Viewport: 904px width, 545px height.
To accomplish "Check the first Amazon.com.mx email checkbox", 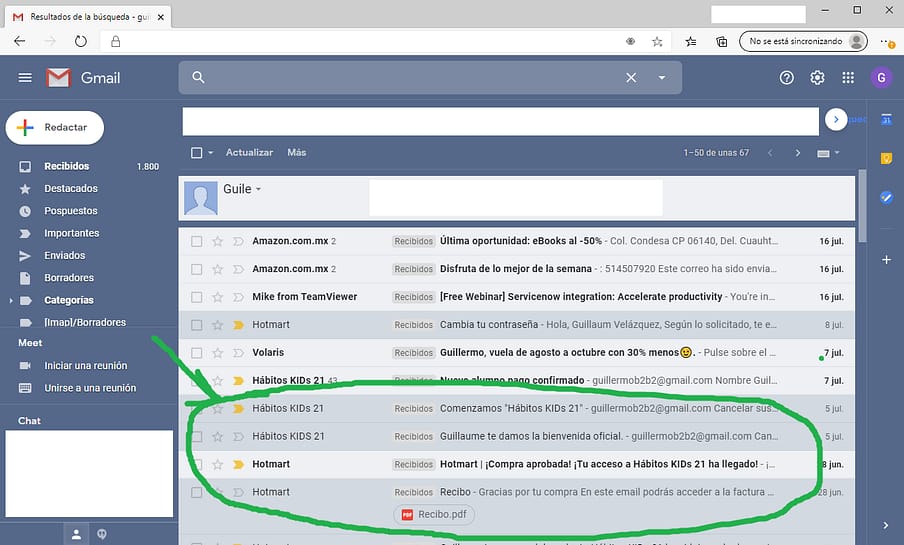I will (x=197, y=241).
